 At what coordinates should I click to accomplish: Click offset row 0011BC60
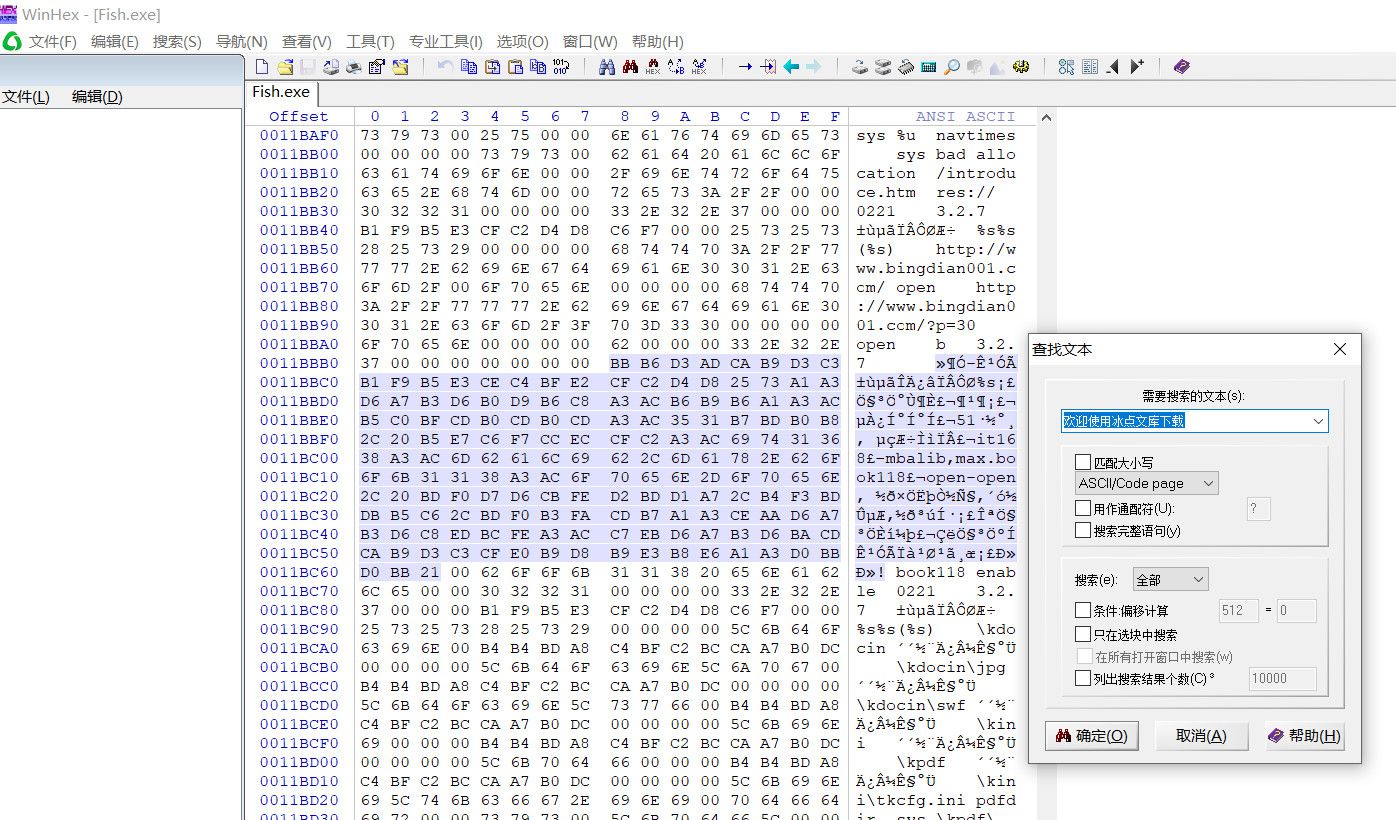pyautogui.click(x=299, y=572)
